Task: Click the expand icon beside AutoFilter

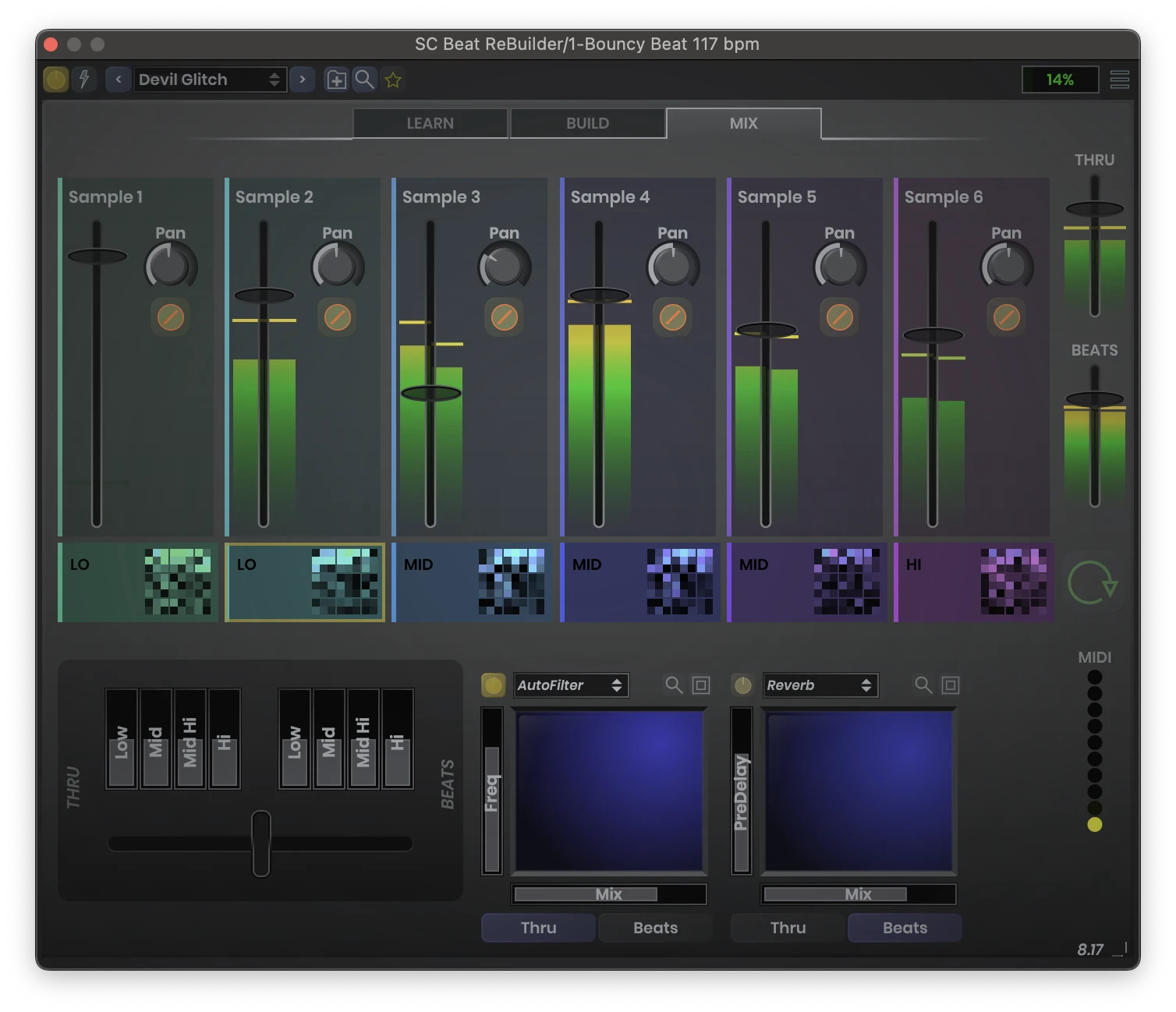Action: coord(701,685)
